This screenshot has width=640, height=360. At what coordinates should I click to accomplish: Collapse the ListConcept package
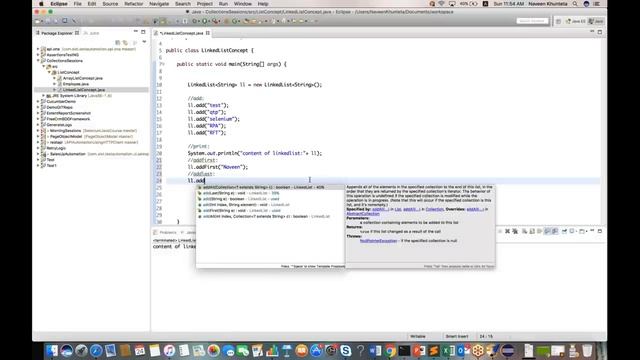click(x=49, y=72)
